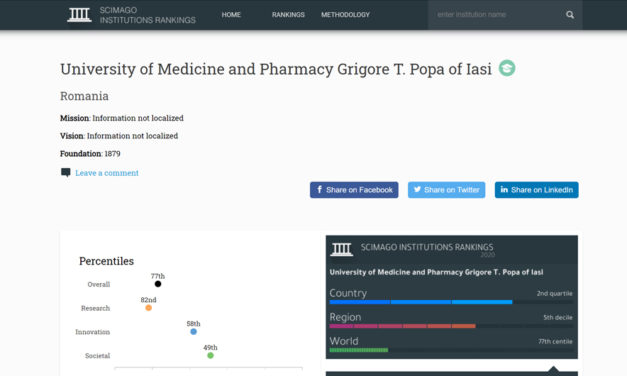
Task: Click the 'Overall' row label in Percentiles chart
Action: [99, 284]
